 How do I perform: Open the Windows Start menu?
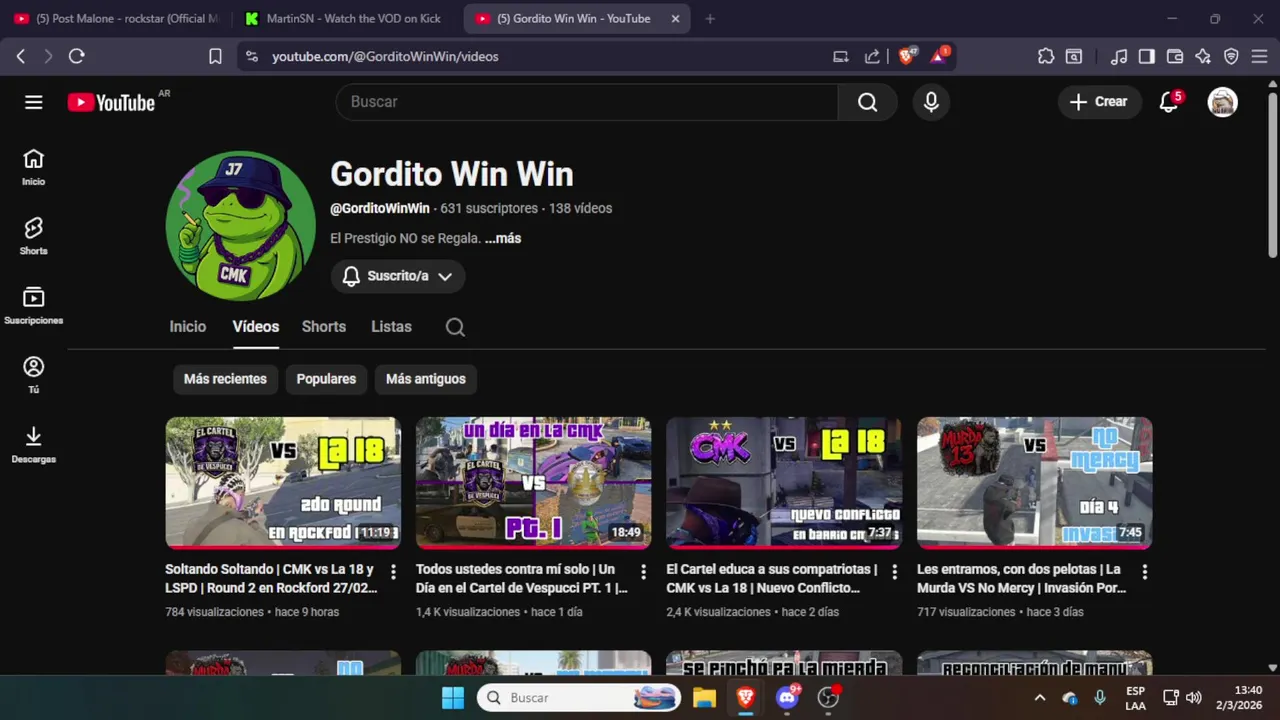tap(453, 698)
